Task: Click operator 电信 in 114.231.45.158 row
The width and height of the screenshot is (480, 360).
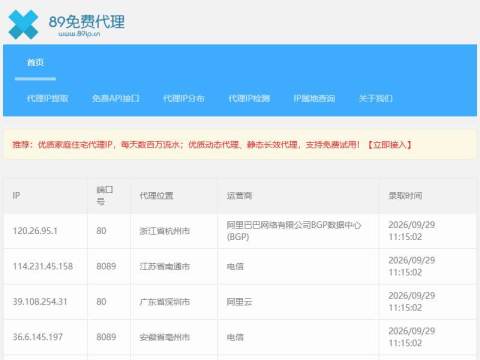Action: pos(235,266)
